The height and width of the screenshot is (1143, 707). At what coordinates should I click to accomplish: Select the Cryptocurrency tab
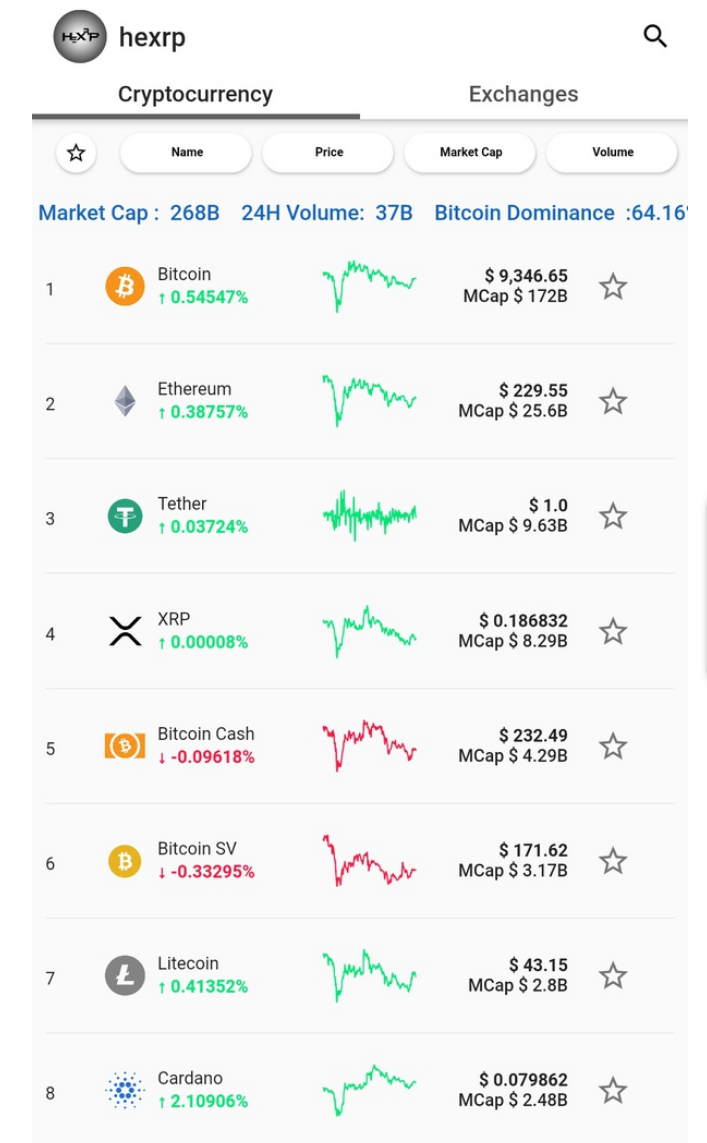coord(195,94)
